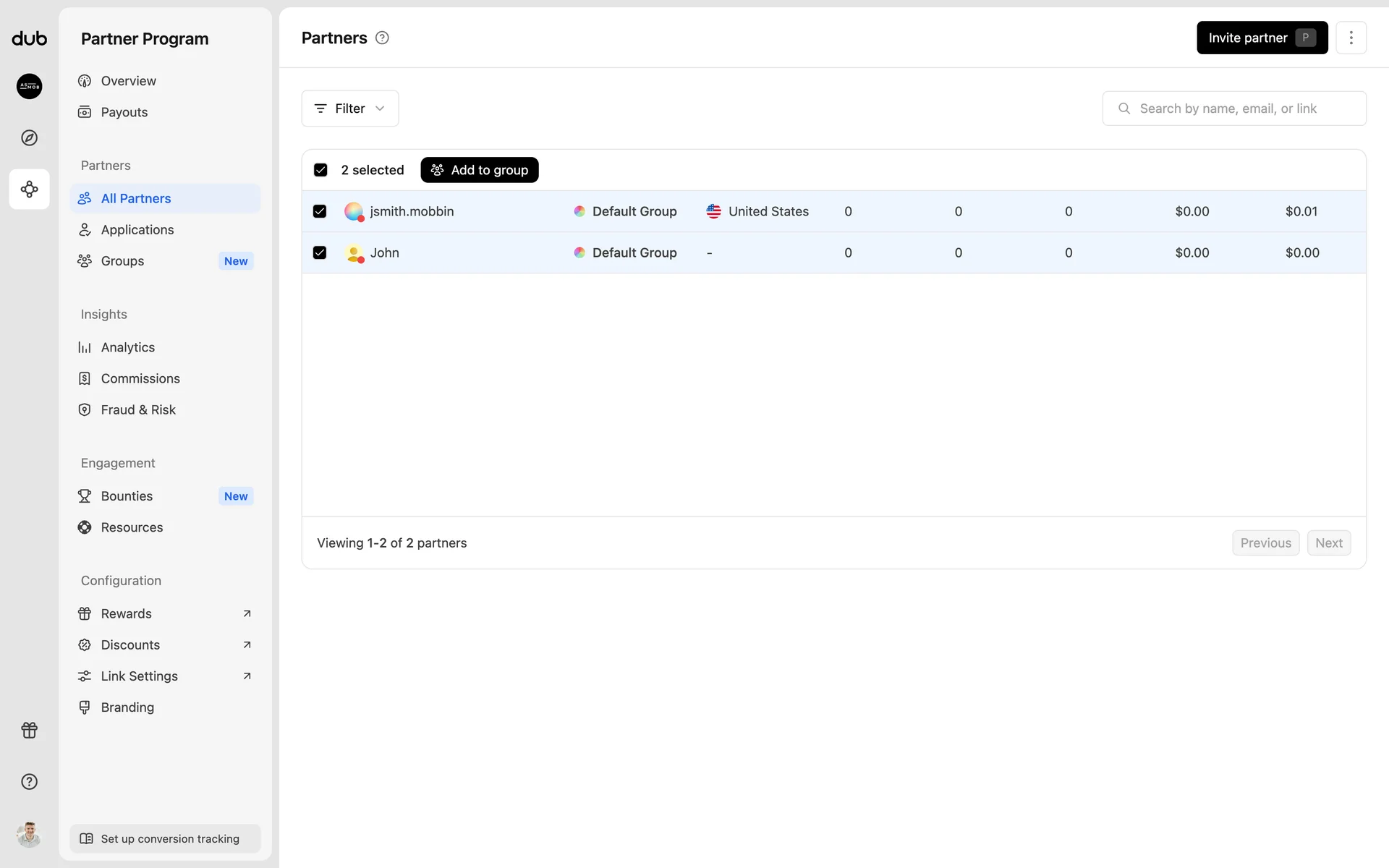Toggle the select-all checkbox beside 2 selected
This screenshot has height=868, width=1389.
tap(320, 170)
